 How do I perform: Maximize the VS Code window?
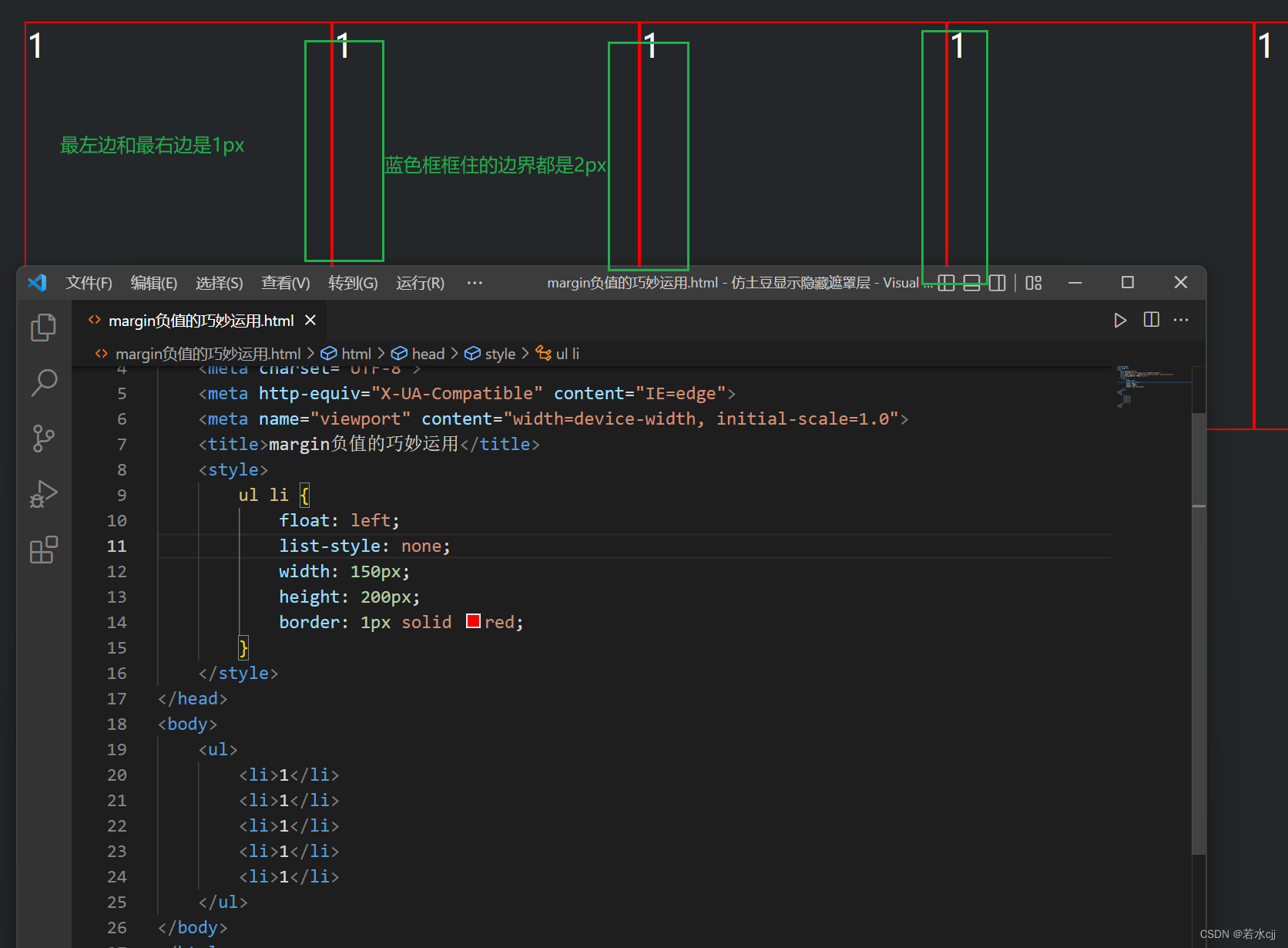tap(1128, 283)
